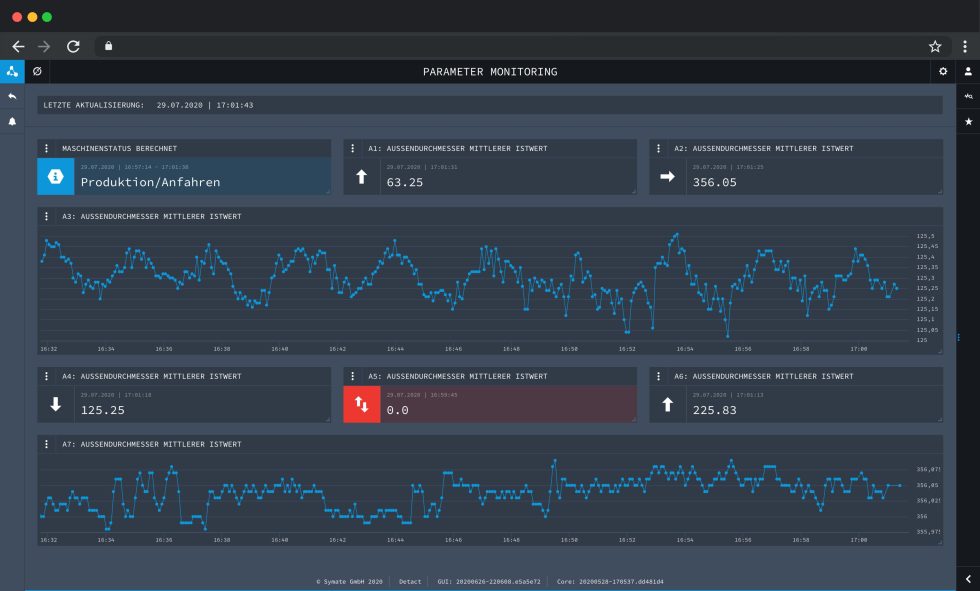Open the A7 chart kebab menu
The image size is (980, 591).
(x=47, y=444)
